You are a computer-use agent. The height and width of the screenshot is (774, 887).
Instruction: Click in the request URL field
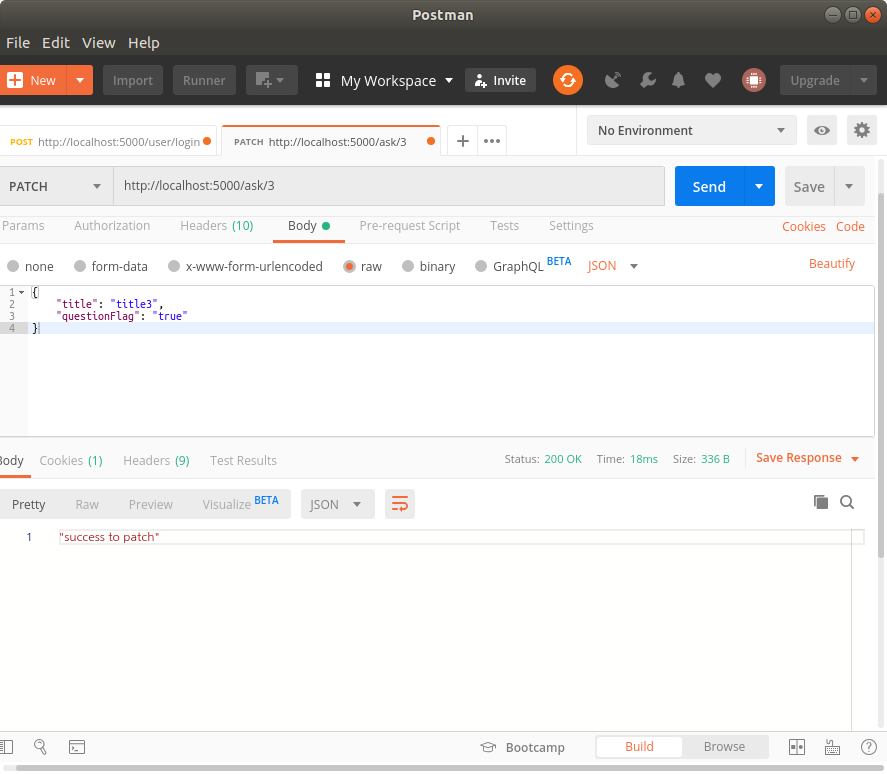(389, 186)
